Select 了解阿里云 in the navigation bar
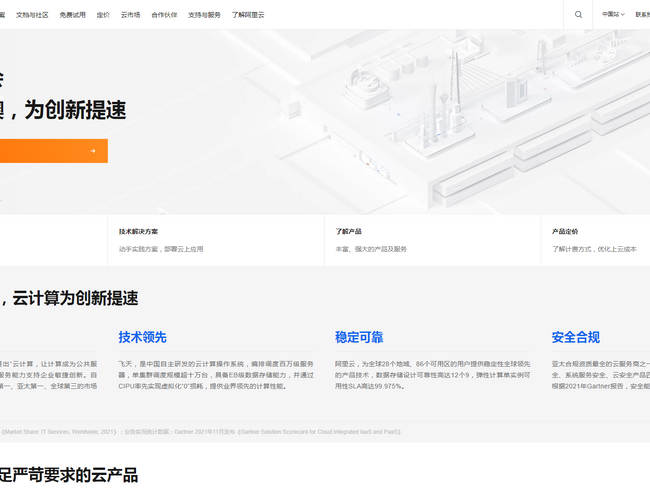 248,15
